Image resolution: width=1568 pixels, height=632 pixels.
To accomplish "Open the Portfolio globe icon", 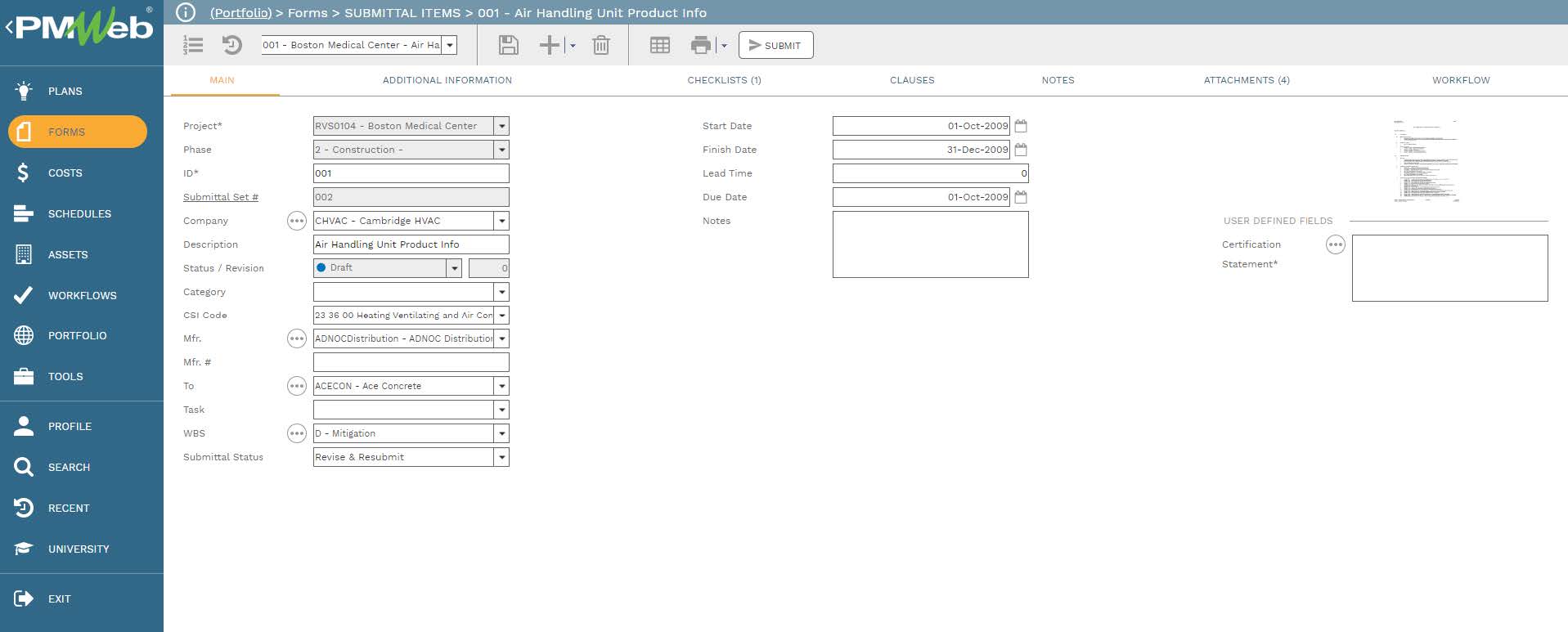I will pos(24,335).
